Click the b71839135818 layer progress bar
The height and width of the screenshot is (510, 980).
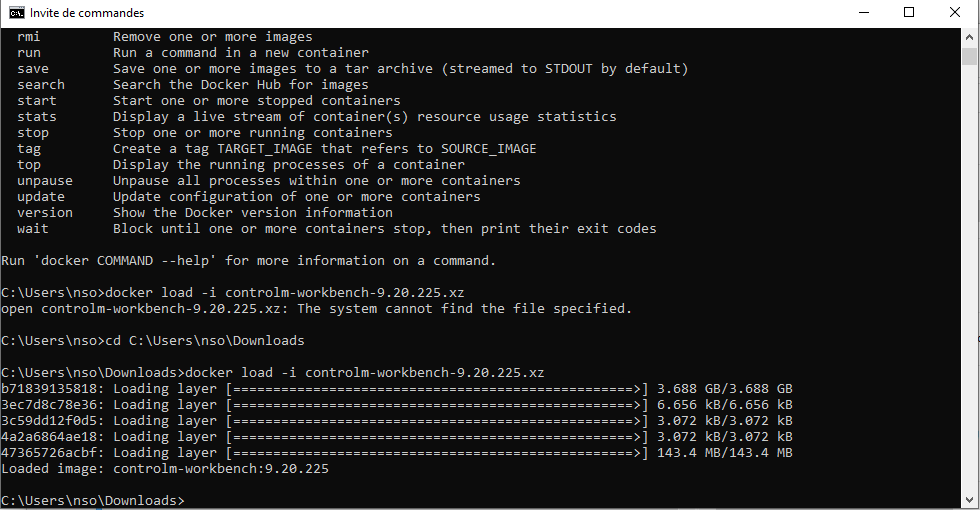coord(438,389)
